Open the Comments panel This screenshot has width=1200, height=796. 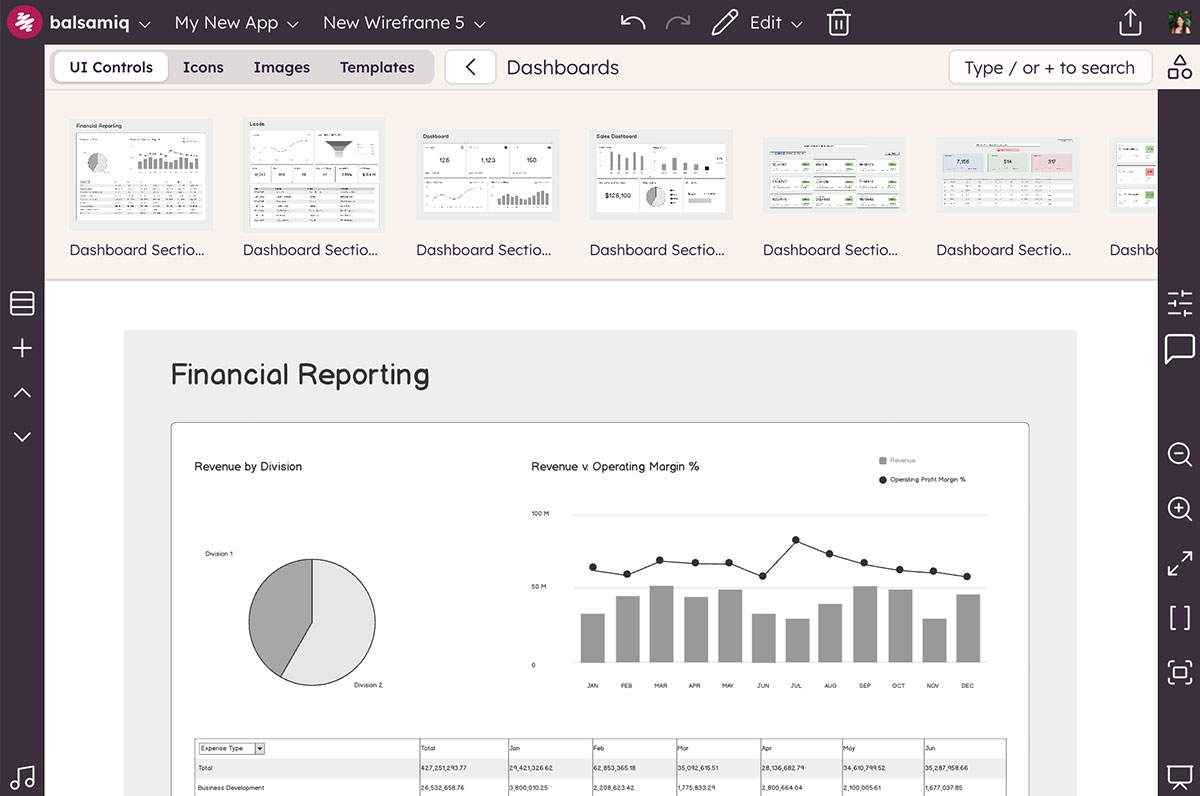pos(1179,349)
